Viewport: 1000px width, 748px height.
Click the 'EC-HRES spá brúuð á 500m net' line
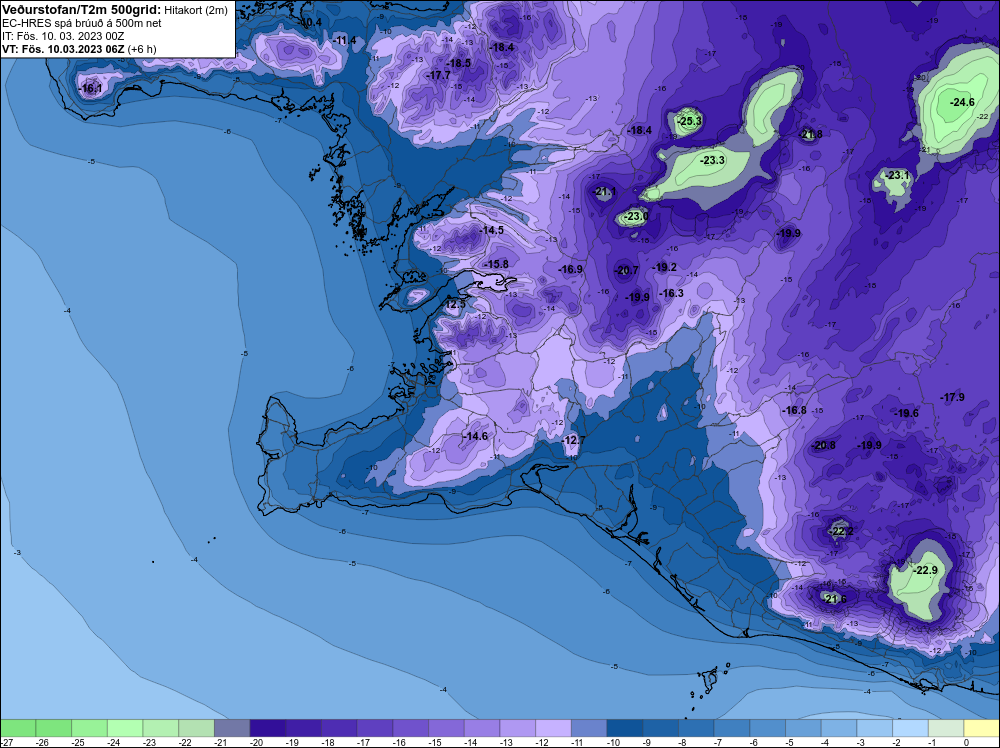pos(82,23)
